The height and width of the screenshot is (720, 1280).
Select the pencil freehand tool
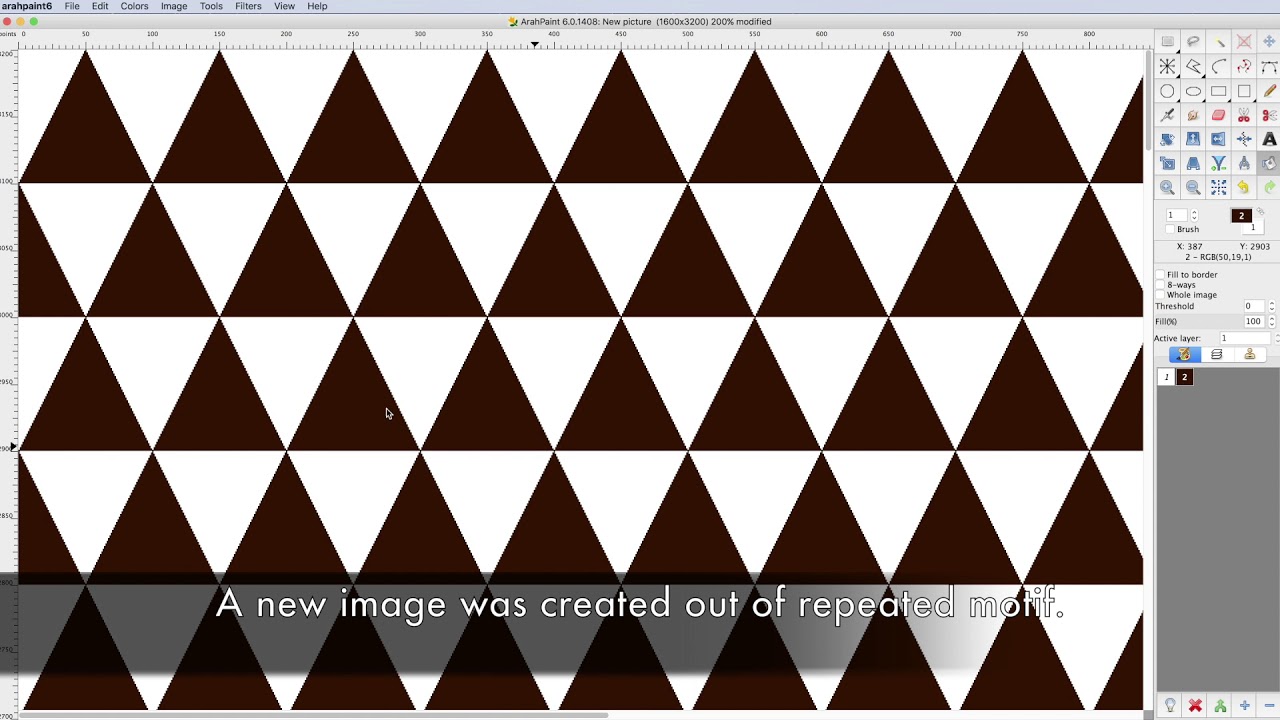1269,91
